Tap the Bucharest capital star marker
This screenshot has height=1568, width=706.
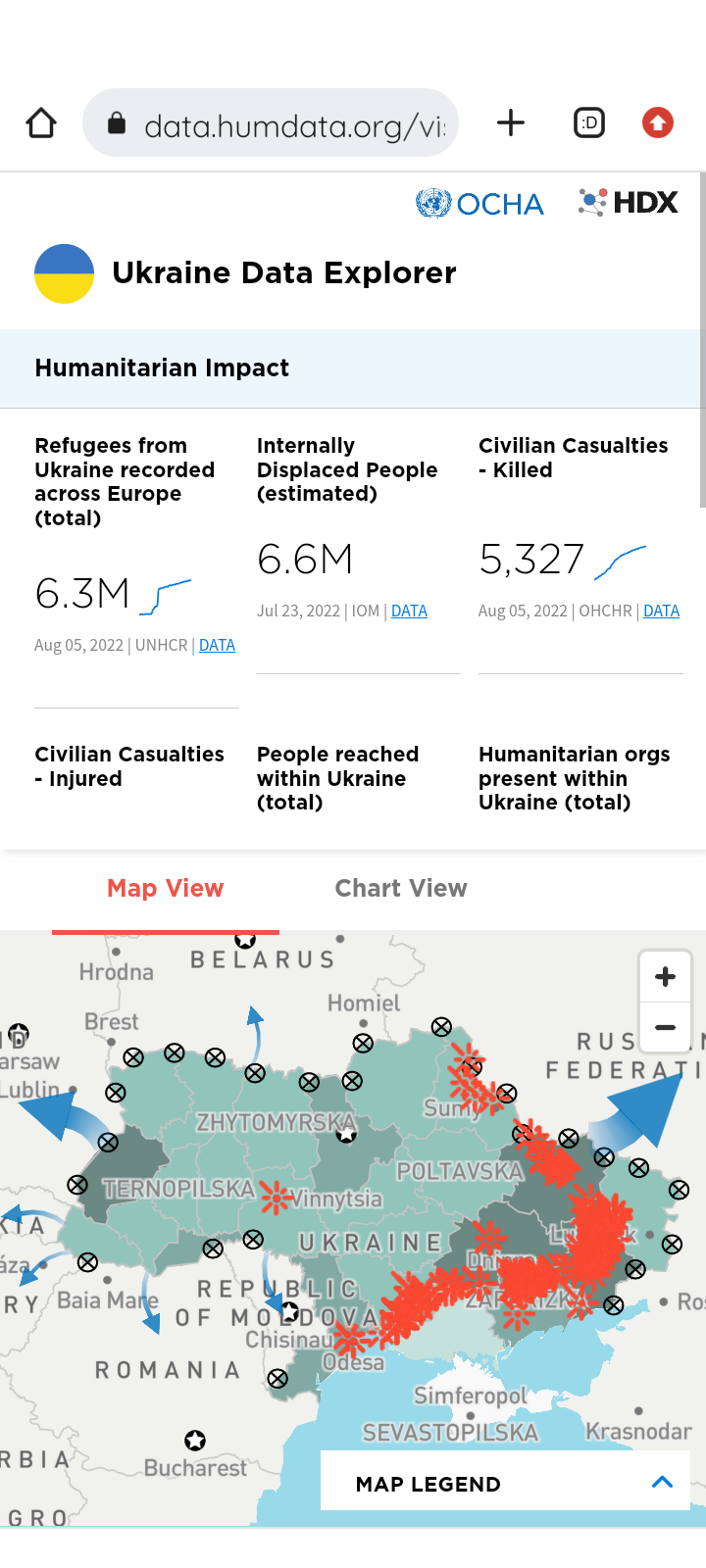(195, 1440)
